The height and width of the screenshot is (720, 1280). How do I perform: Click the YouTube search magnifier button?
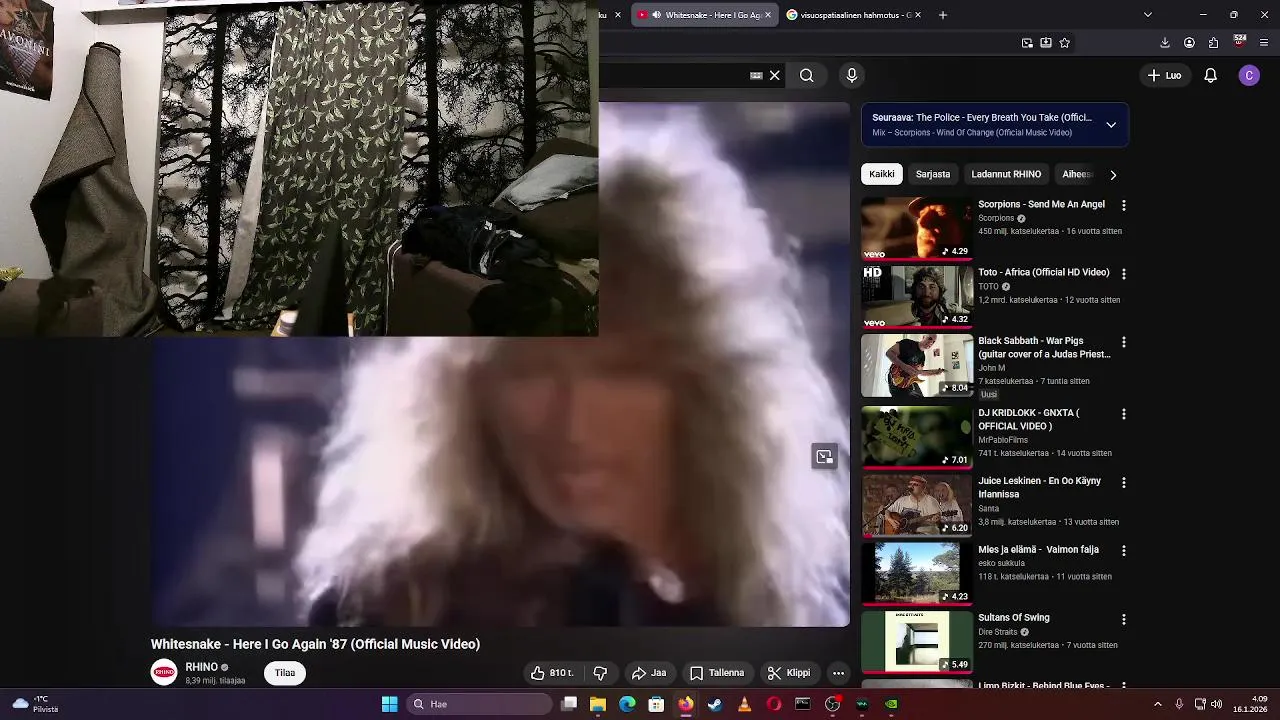coord(806,75)
